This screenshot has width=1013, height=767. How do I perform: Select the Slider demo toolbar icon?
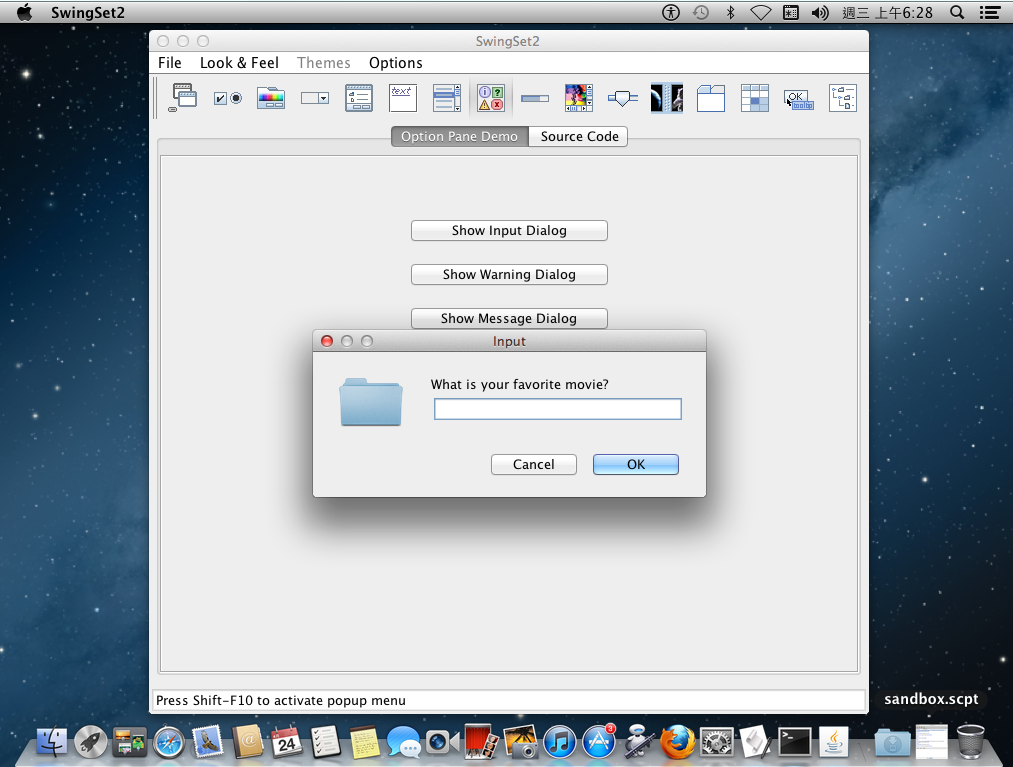pyautogui.click(x=623, y=97)
